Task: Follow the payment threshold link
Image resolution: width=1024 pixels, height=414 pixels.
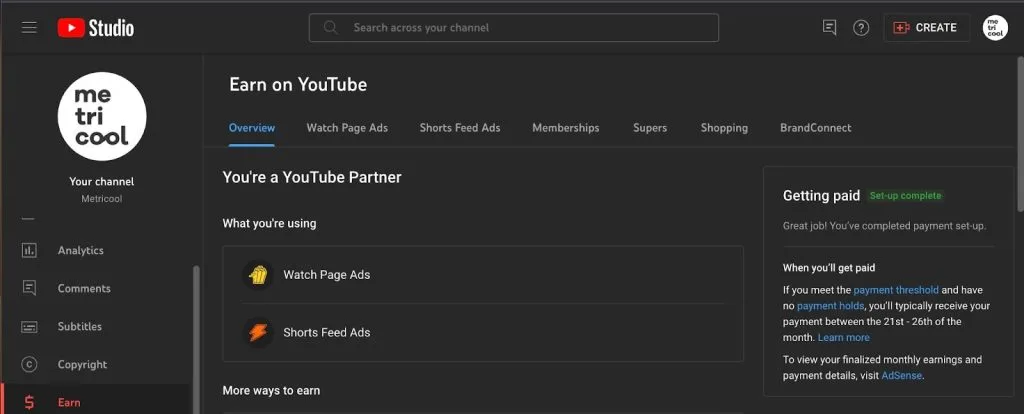Action: pos(896,290)
